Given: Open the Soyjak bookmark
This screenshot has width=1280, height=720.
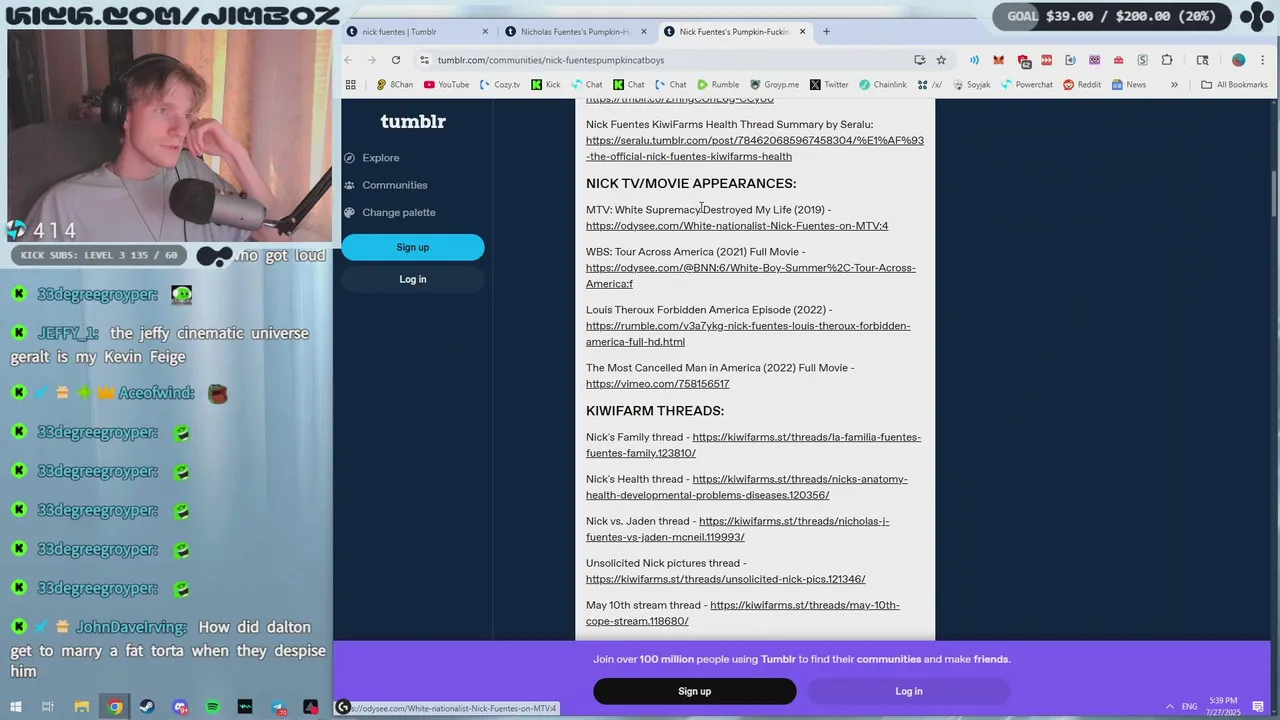Looking at the screenshot, I should [x=971, y=85].
